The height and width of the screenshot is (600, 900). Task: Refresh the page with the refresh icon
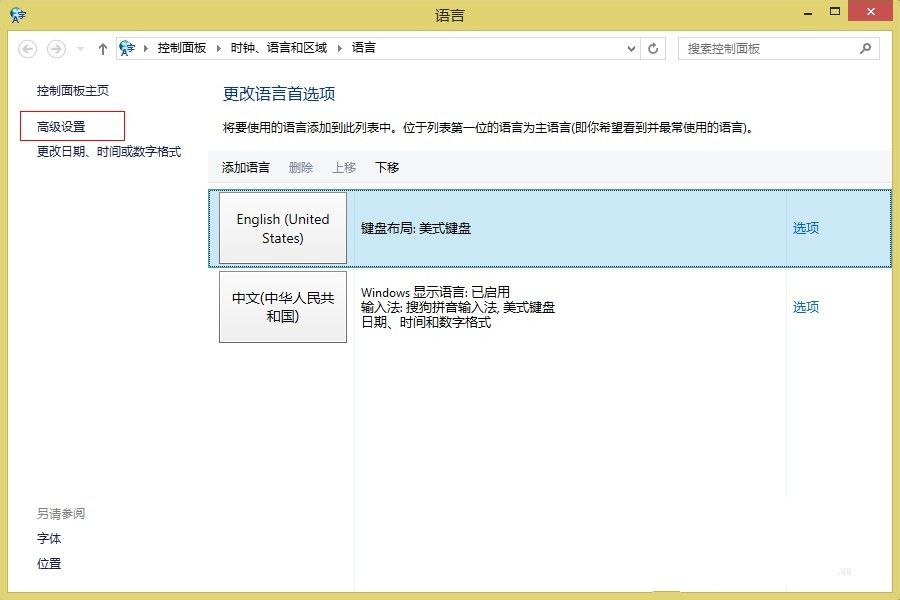(x=654, y=47)
